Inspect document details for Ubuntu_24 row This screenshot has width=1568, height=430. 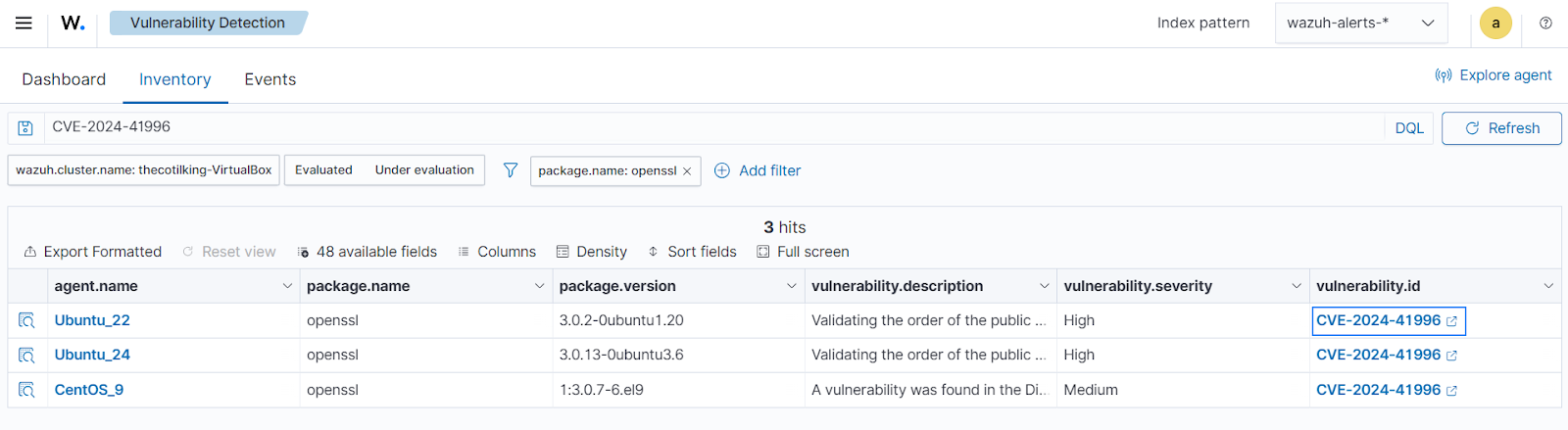[26, 355]
